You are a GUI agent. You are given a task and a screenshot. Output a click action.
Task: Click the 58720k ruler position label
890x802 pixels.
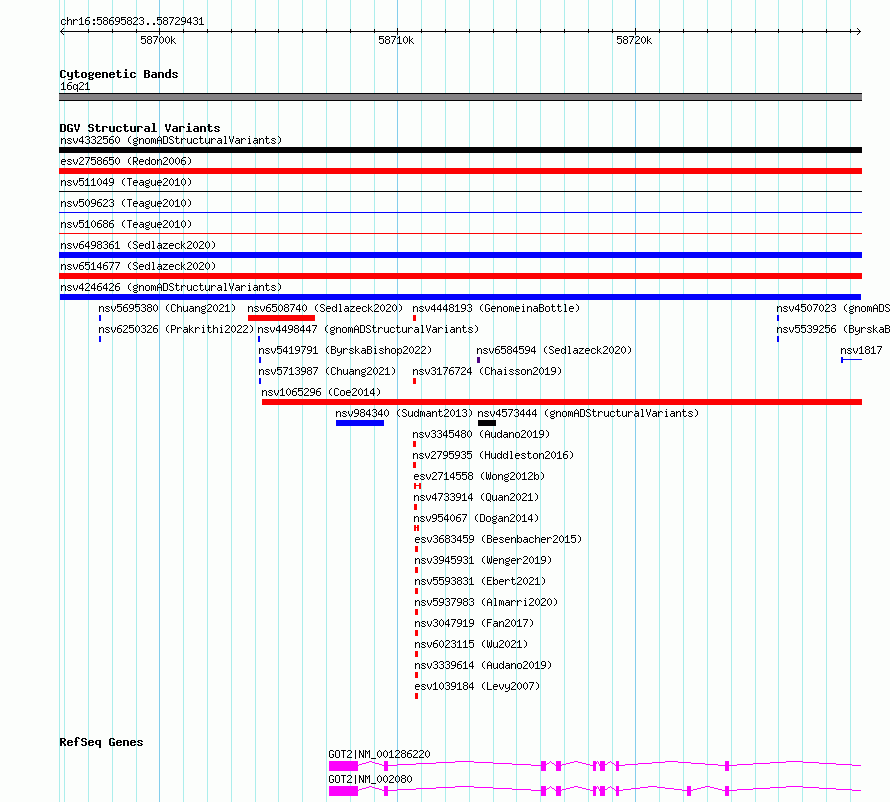(634, 40)
